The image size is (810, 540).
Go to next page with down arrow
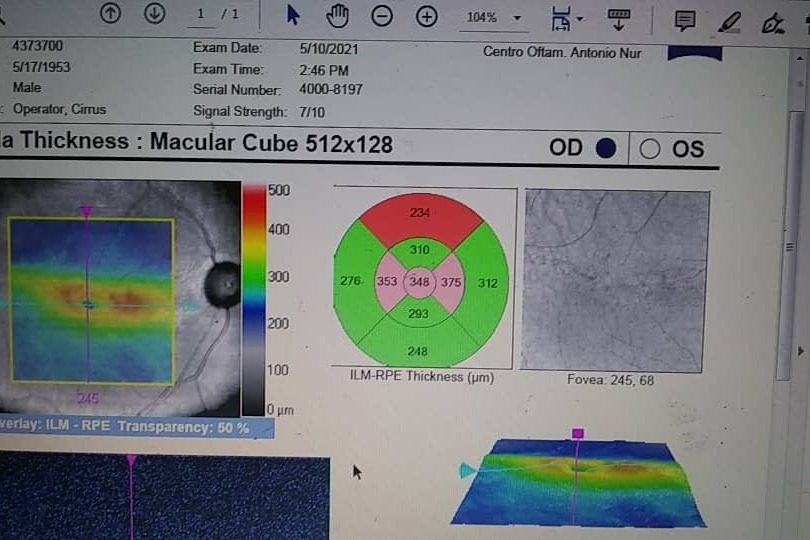tap(154, 14)
